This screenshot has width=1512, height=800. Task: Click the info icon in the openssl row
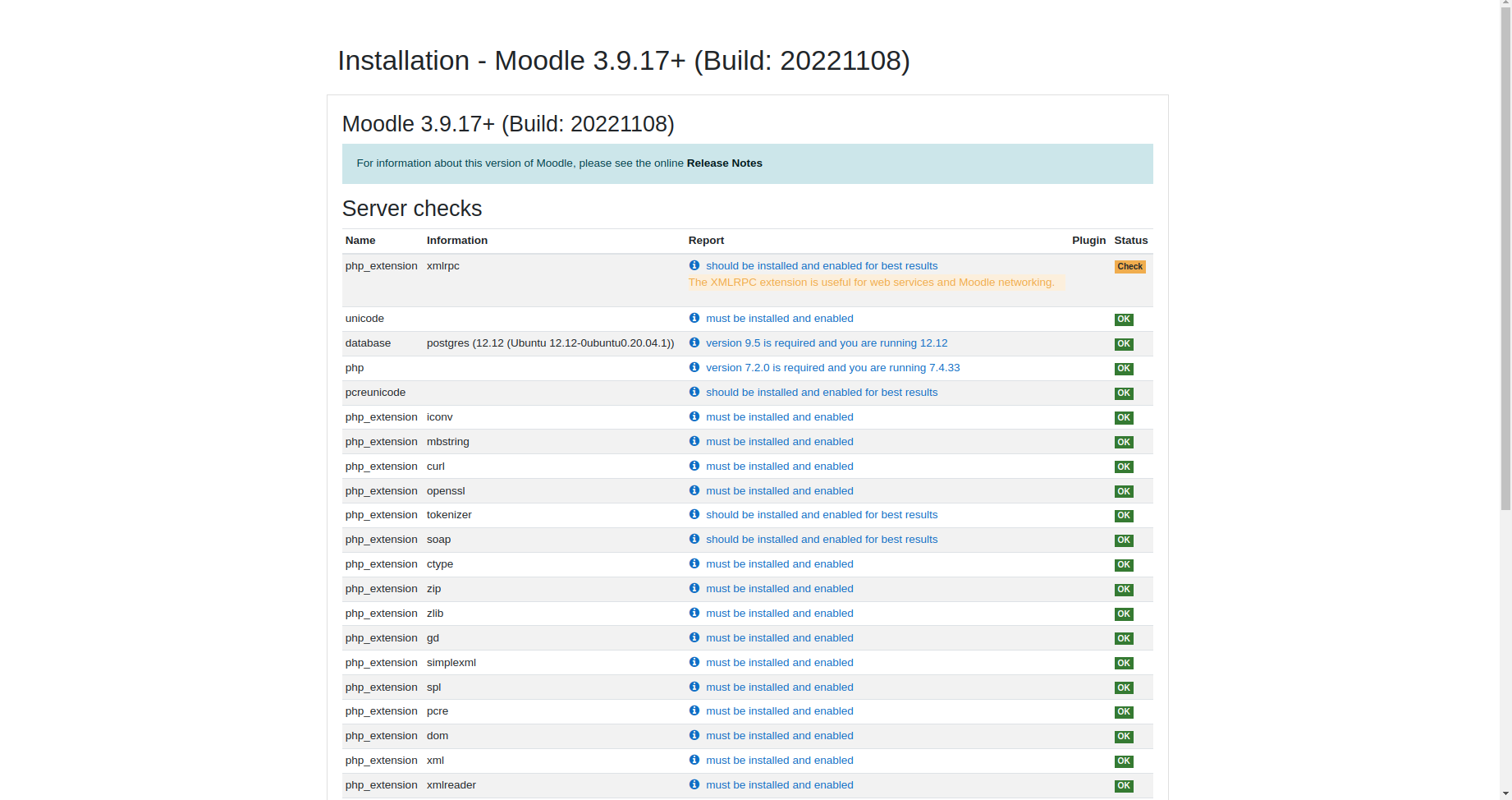point(694,490)
